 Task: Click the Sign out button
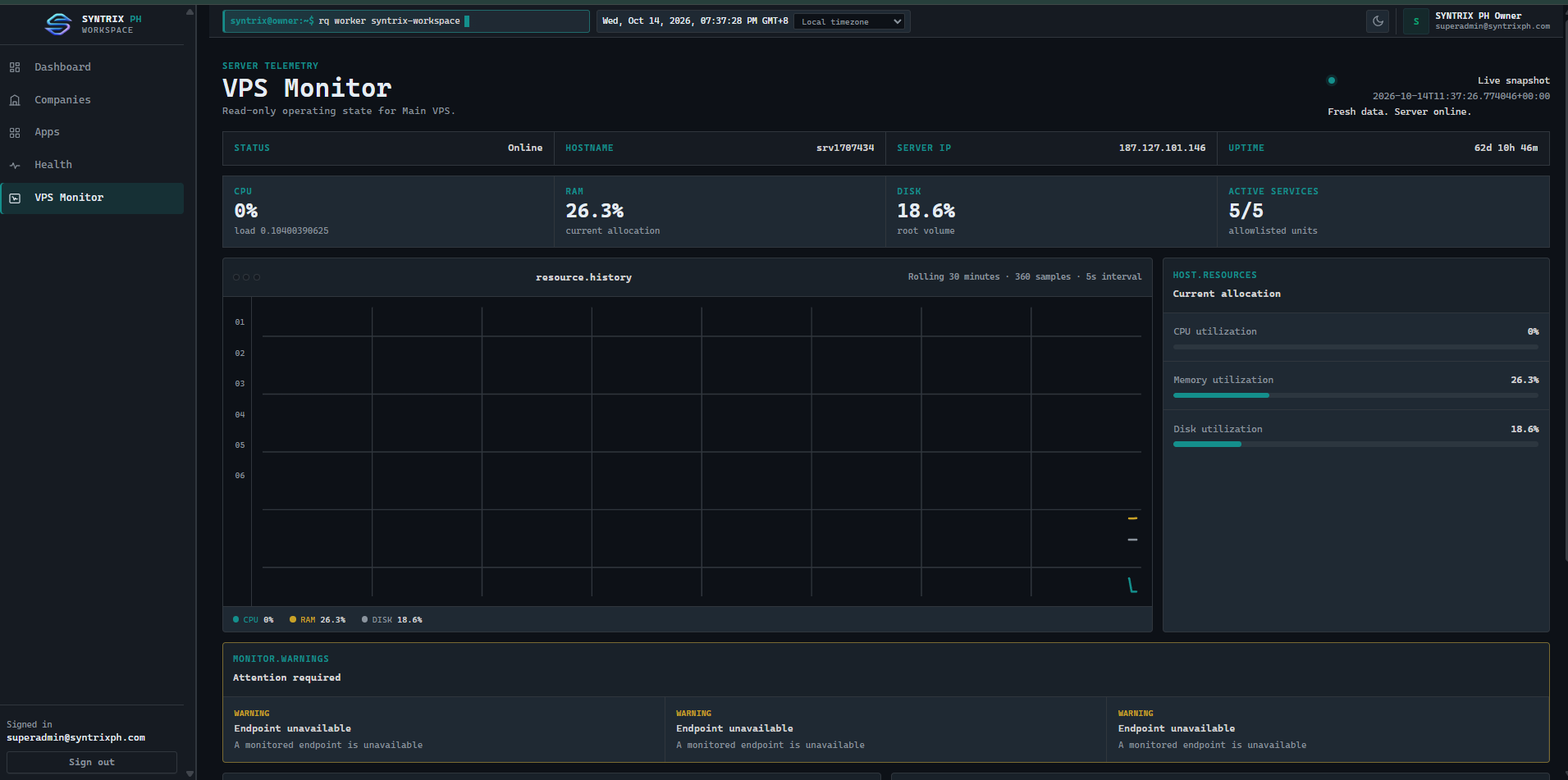[92, 762]
